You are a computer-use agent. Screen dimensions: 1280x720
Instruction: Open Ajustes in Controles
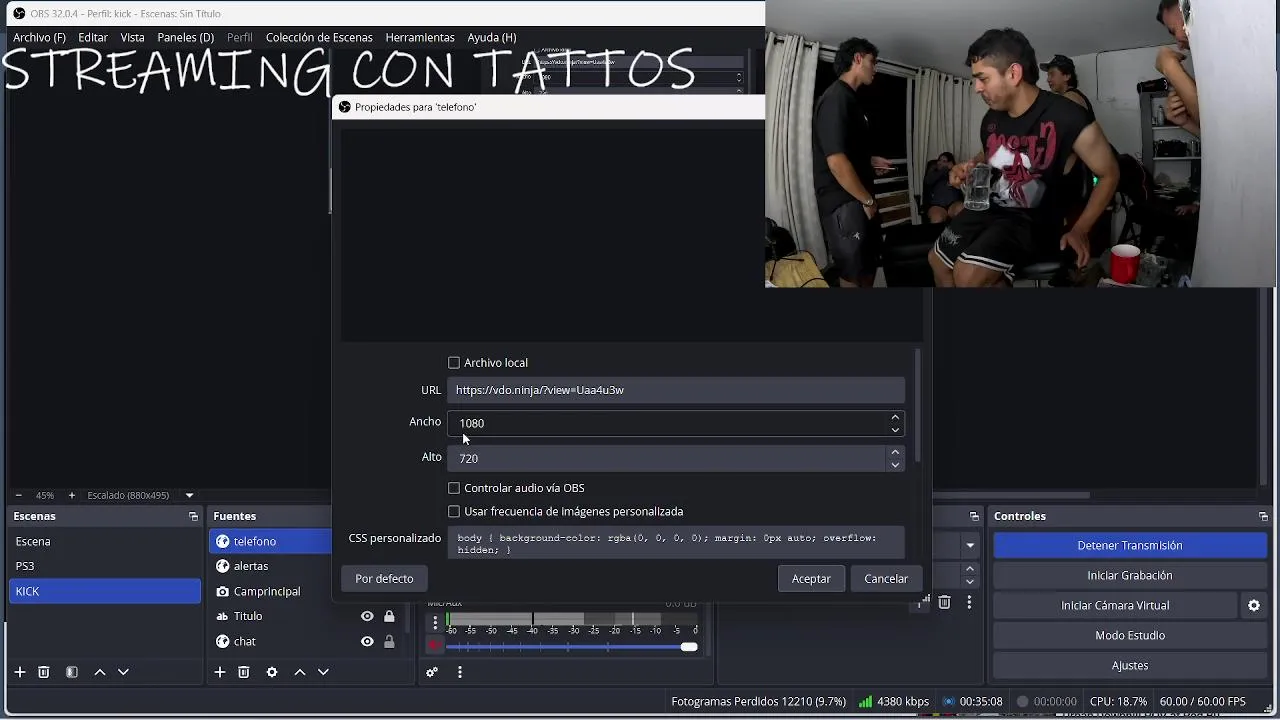[x=1130, y=665]
